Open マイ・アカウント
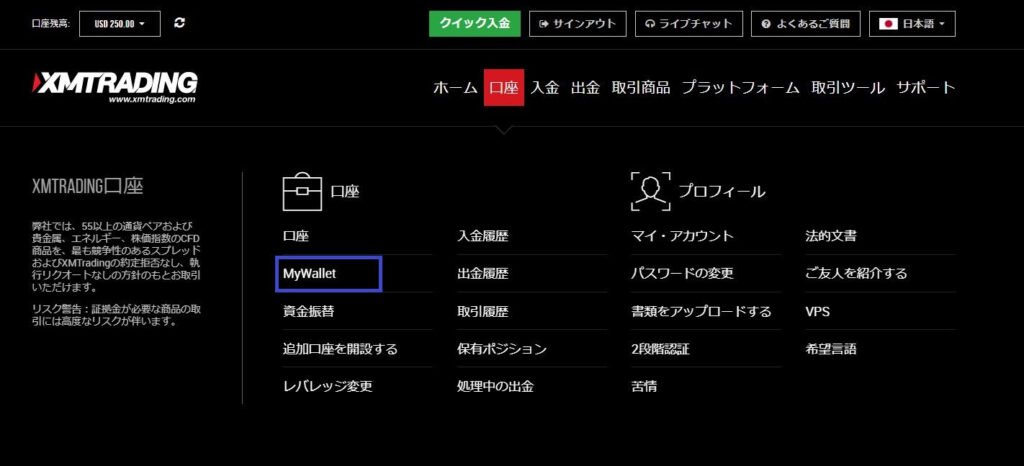The width and height of the screenshot is (1024, 466). pyautogui.click(x=682, y=236)
